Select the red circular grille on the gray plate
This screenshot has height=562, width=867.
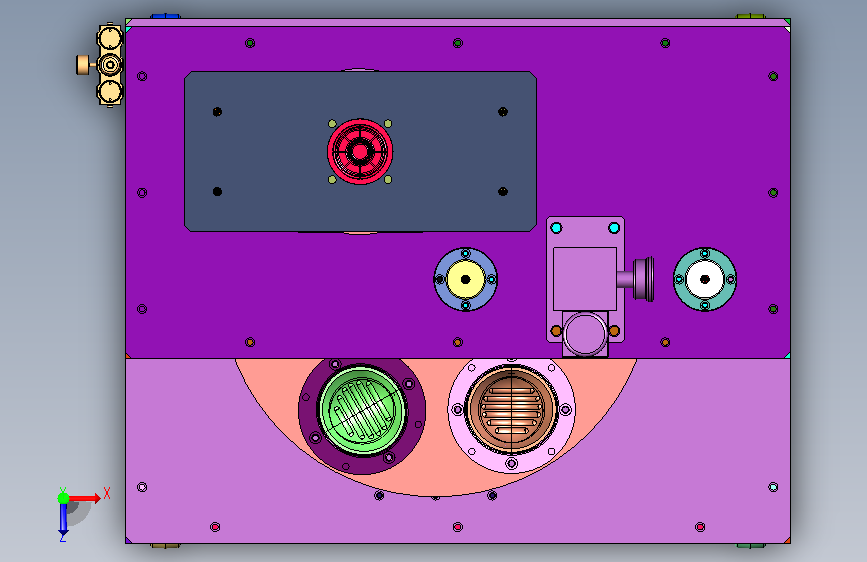point(360,152)
